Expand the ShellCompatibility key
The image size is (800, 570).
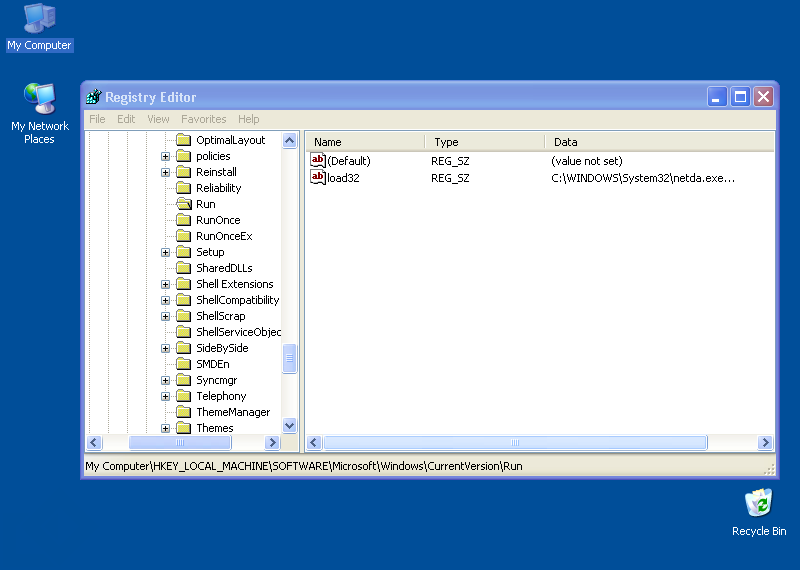(165, 300)
